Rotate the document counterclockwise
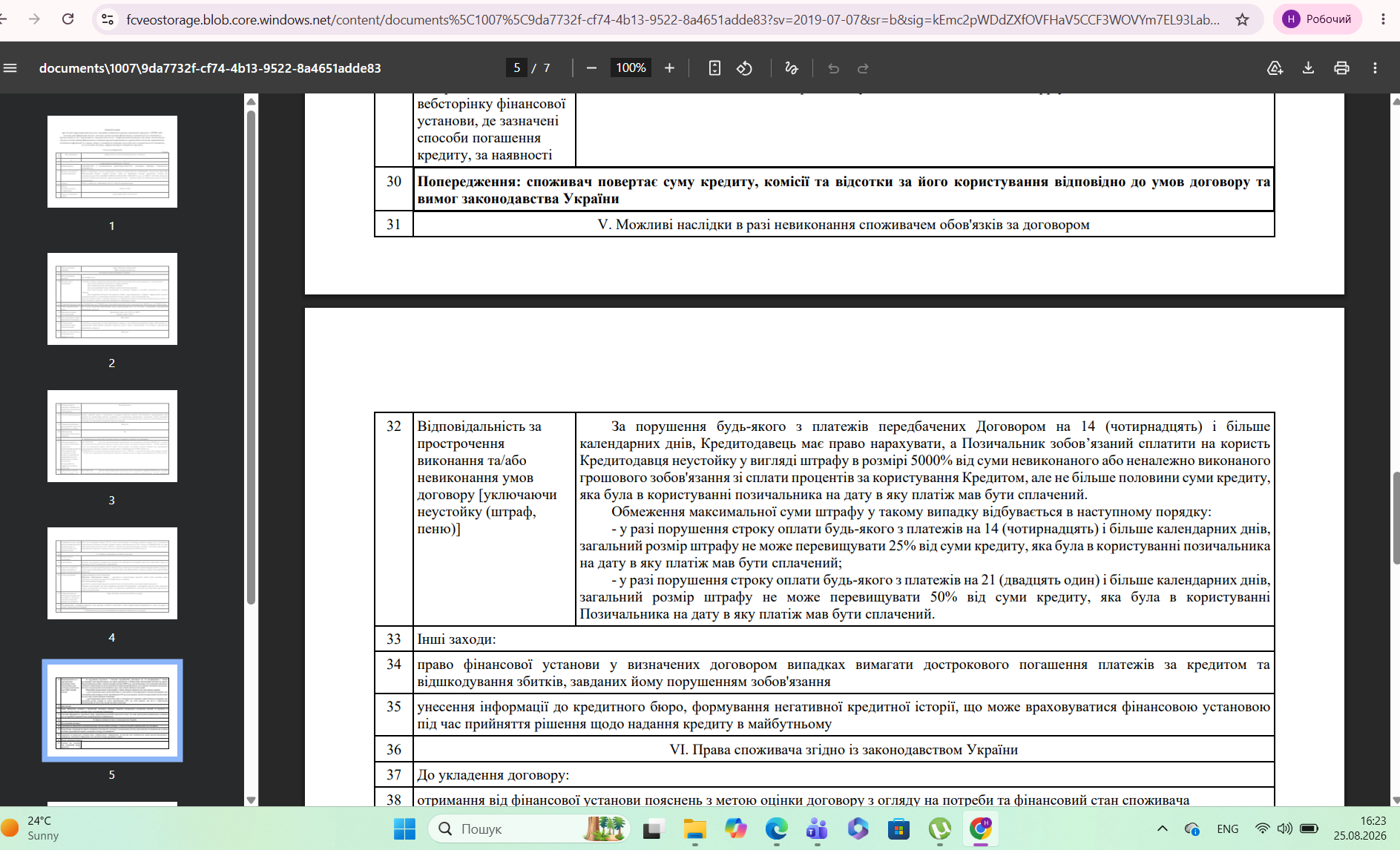Viewport: 1400px width, 850px height. click(x=744, y=68)
